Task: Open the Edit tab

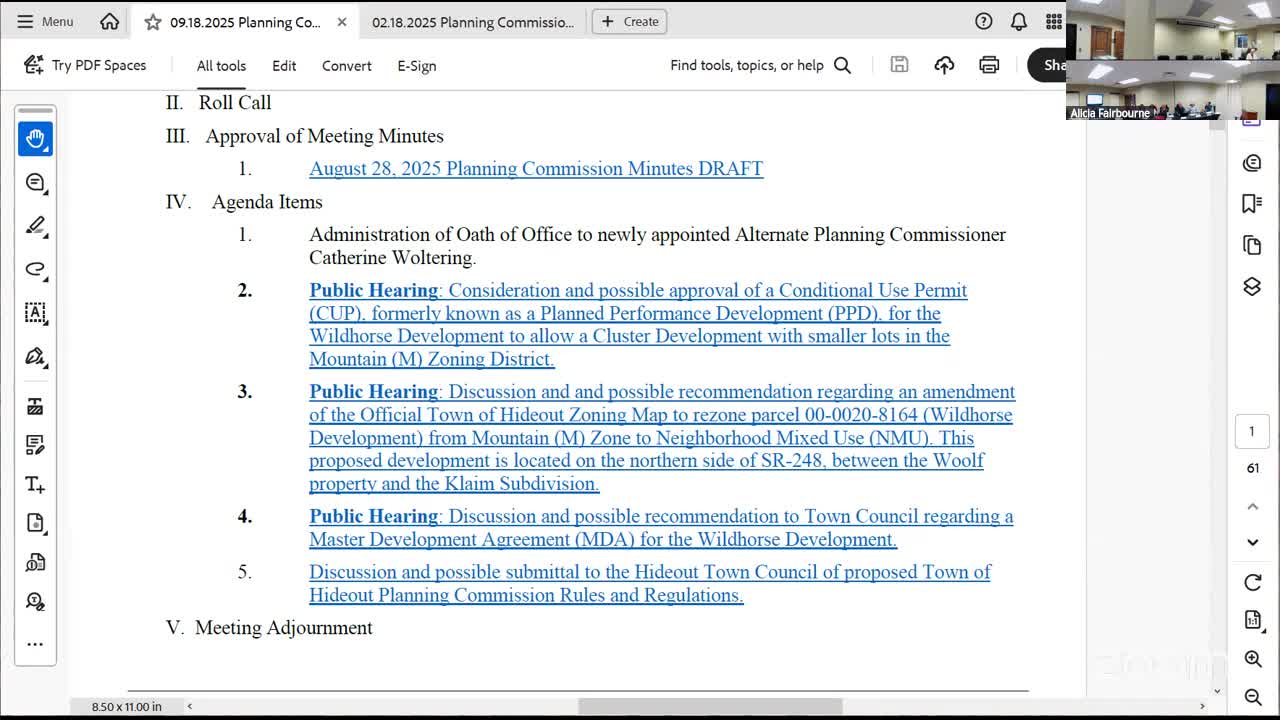Action: 284,66
